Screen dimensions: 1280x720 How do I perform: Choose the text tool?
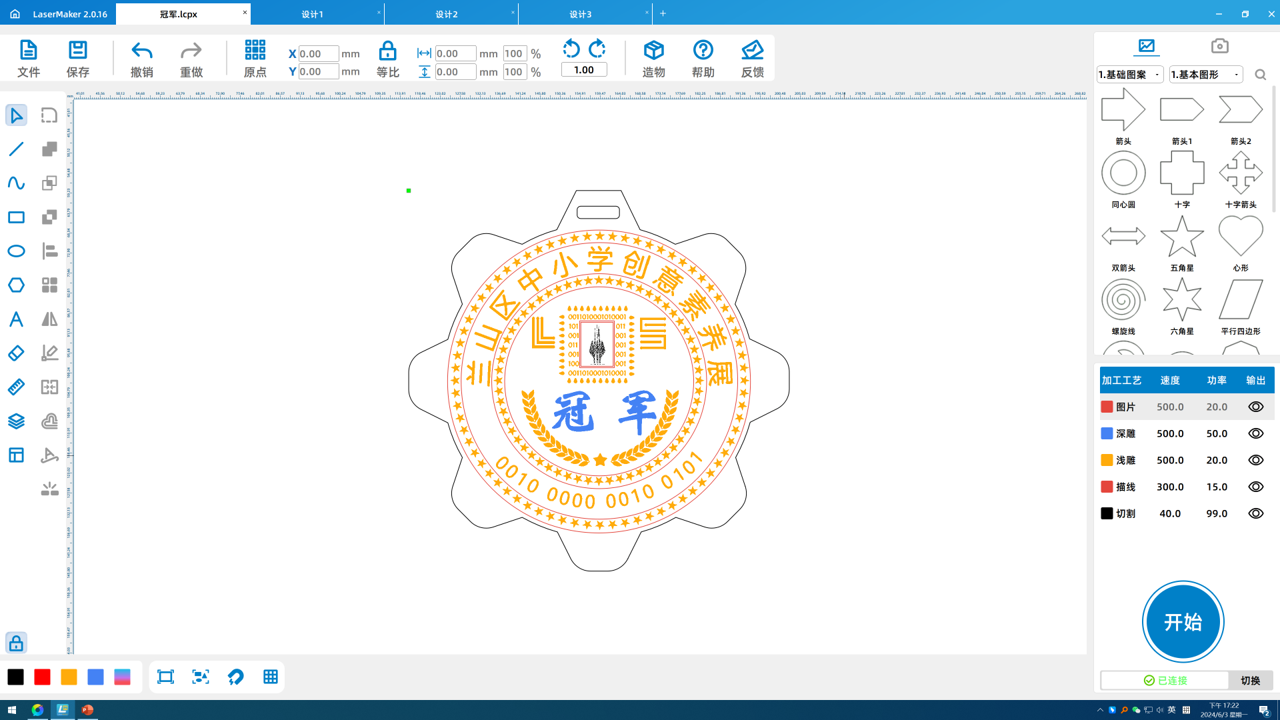[16, 319]
